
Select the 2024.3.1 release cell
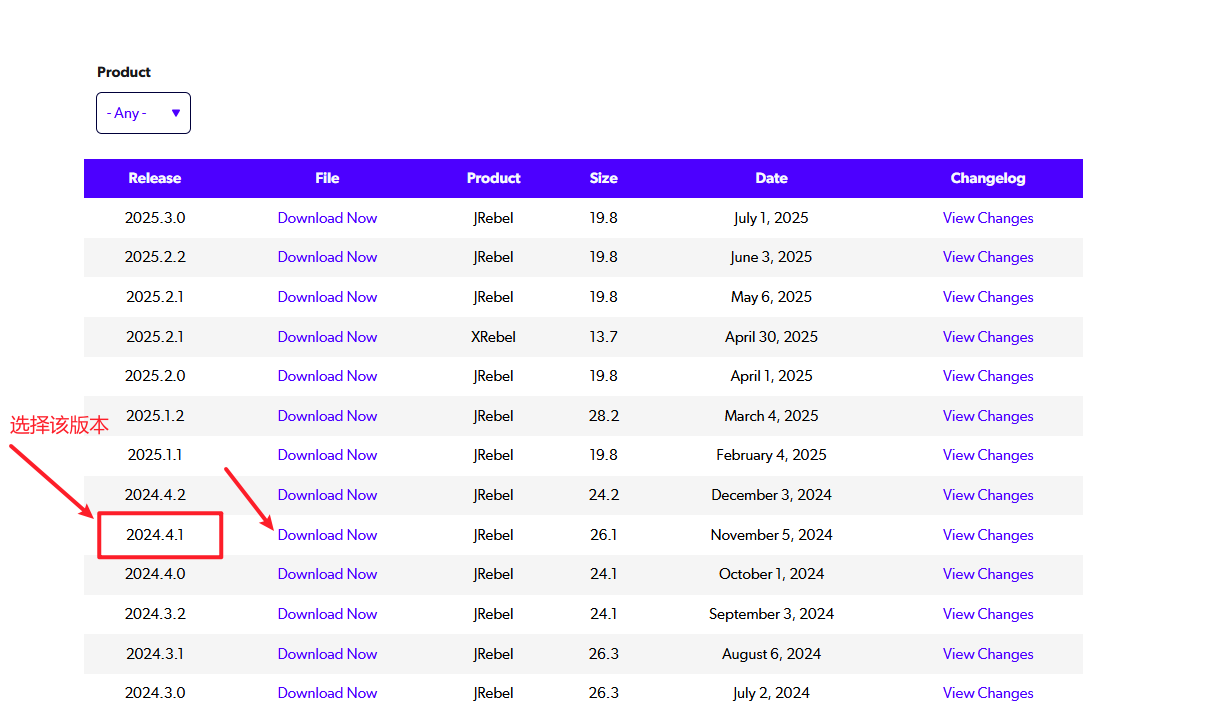coord(155,654)
